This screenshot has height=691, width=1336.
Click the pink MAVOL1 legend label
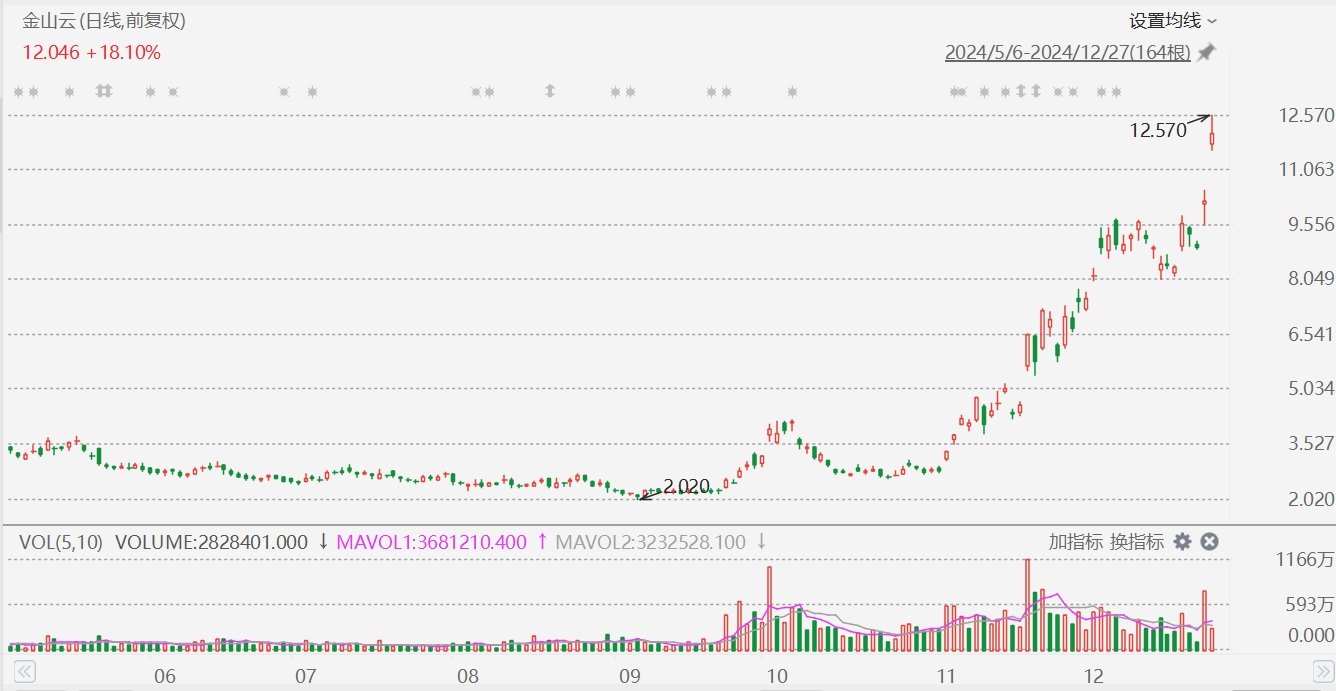coord(431,542)
